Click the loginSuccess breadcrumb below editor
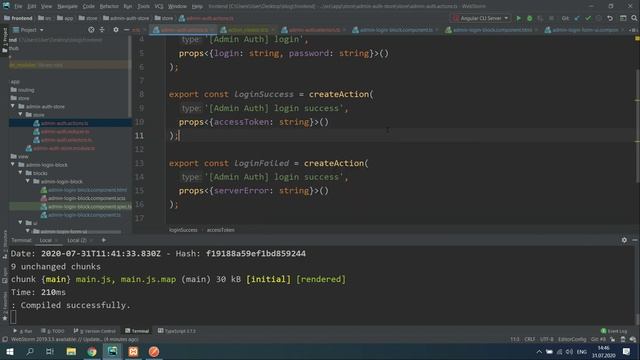The width and height of the screenshot is (640, 360). pyautogui.click(x=183, y=230)
